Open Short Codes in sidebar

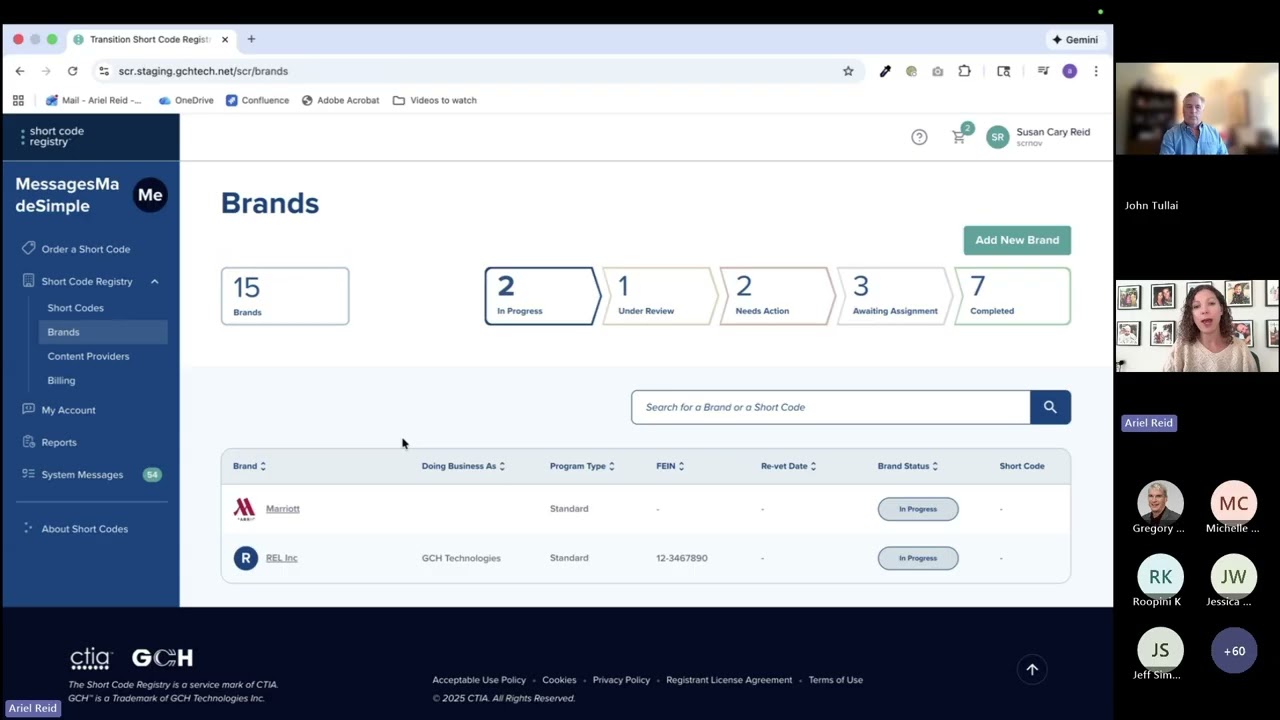click(75, 308)
